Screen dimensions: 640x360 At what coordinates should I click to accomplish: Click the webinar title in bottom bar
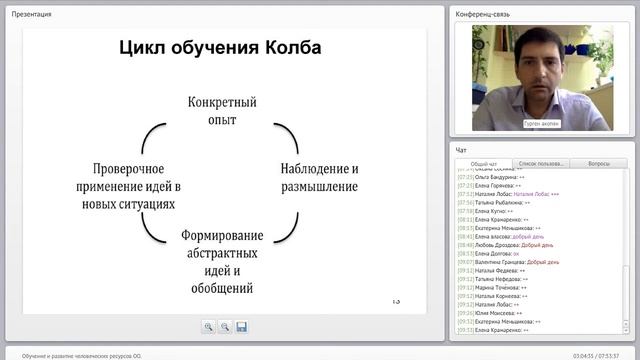click(x=82, y=356)
